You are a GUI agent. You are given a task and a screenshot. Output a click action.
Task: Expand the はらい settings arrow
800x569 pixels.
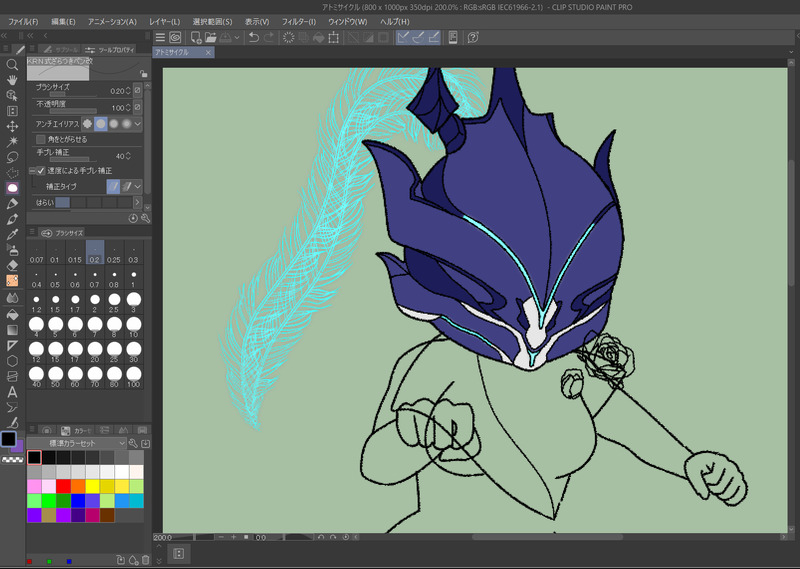pyautogui.click(x=137, y=203)
